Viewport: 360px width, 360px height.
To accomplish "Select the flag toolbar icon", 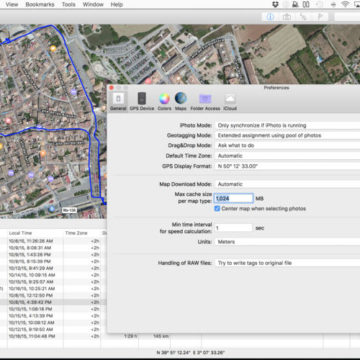I will point(320,17).
